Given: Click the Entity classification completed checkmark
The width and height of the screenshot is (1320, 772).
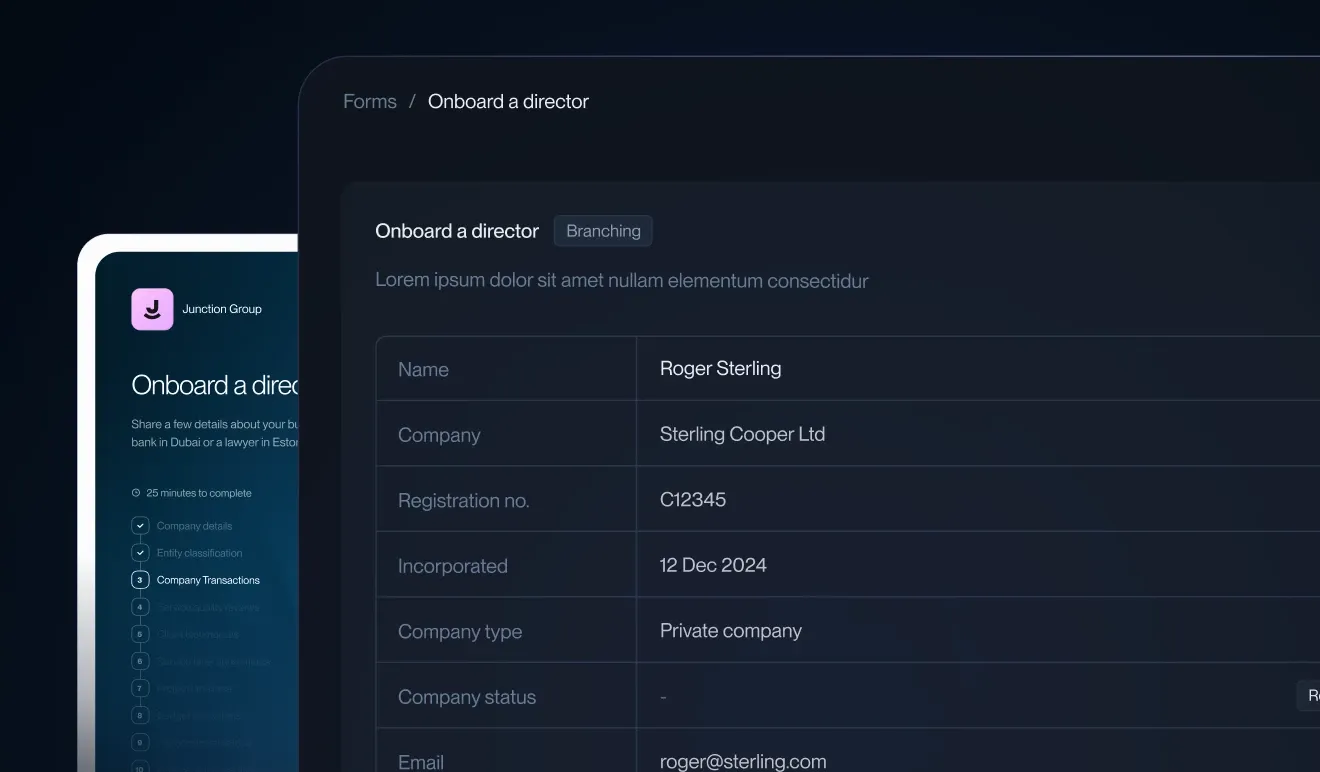Looking at the screenshot, I should 140,553.
